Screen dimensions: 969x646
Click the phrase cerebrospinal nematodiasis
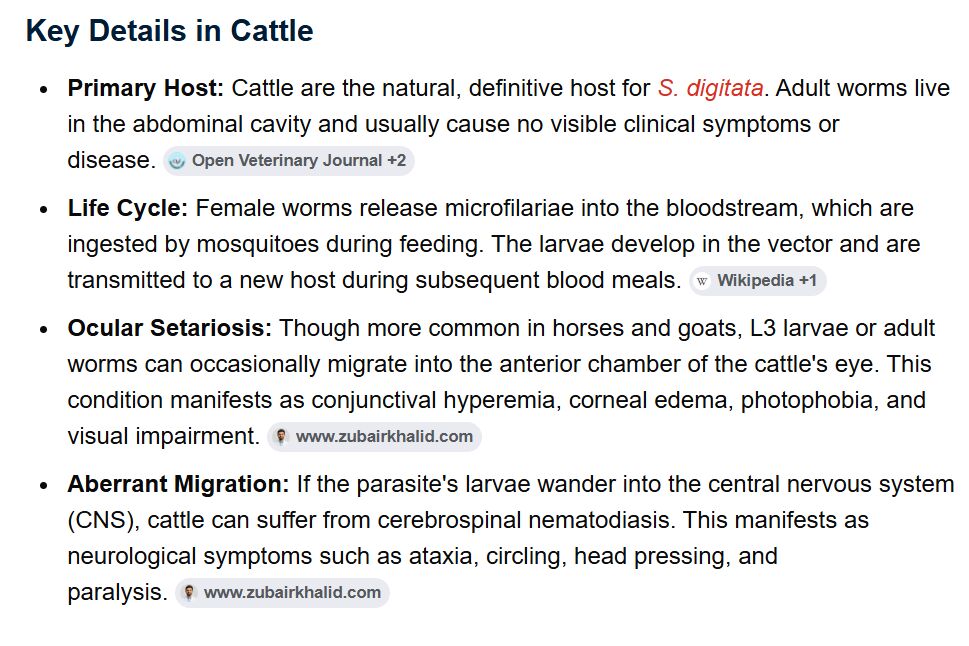tap(525, 521)
